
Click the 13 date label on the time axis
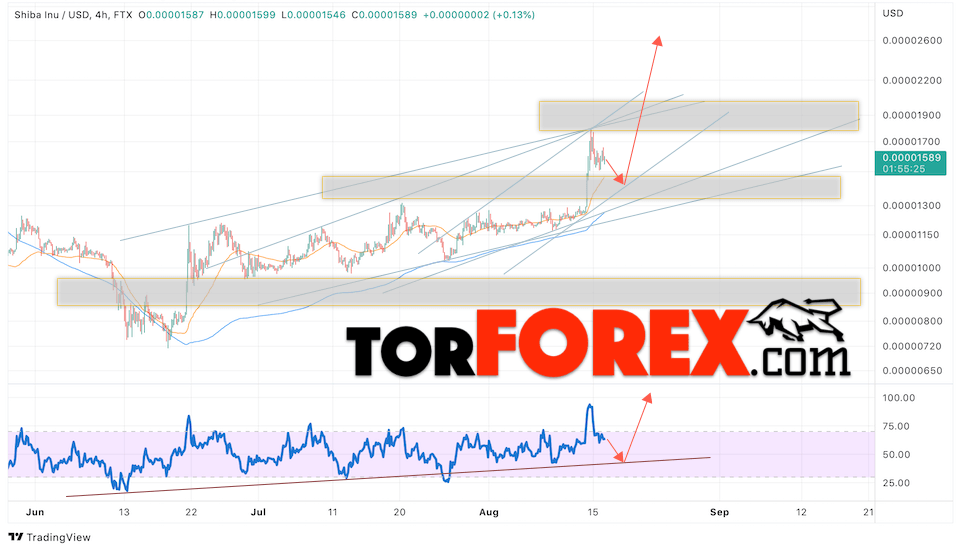124,512
